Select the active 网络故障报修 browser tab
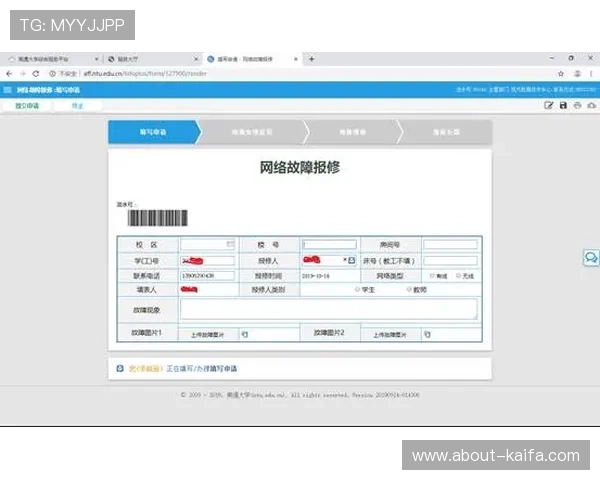 coord(251,59)
